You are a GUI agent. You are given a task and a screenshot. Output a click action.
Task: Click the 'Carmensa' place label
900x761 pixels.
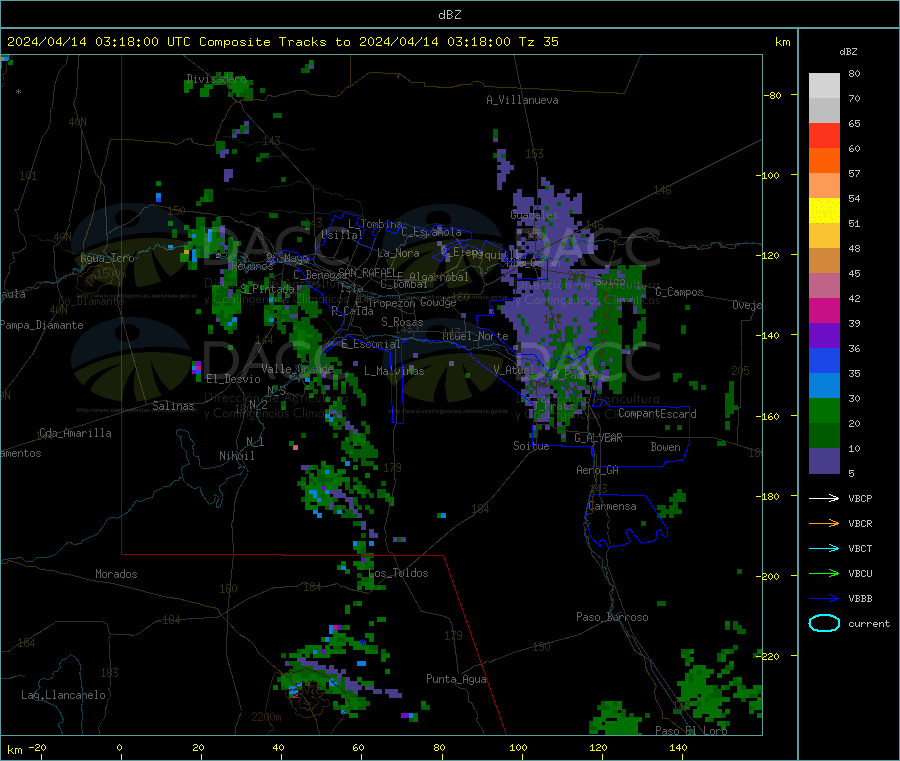pyautogui.click(x=612, y=506)
